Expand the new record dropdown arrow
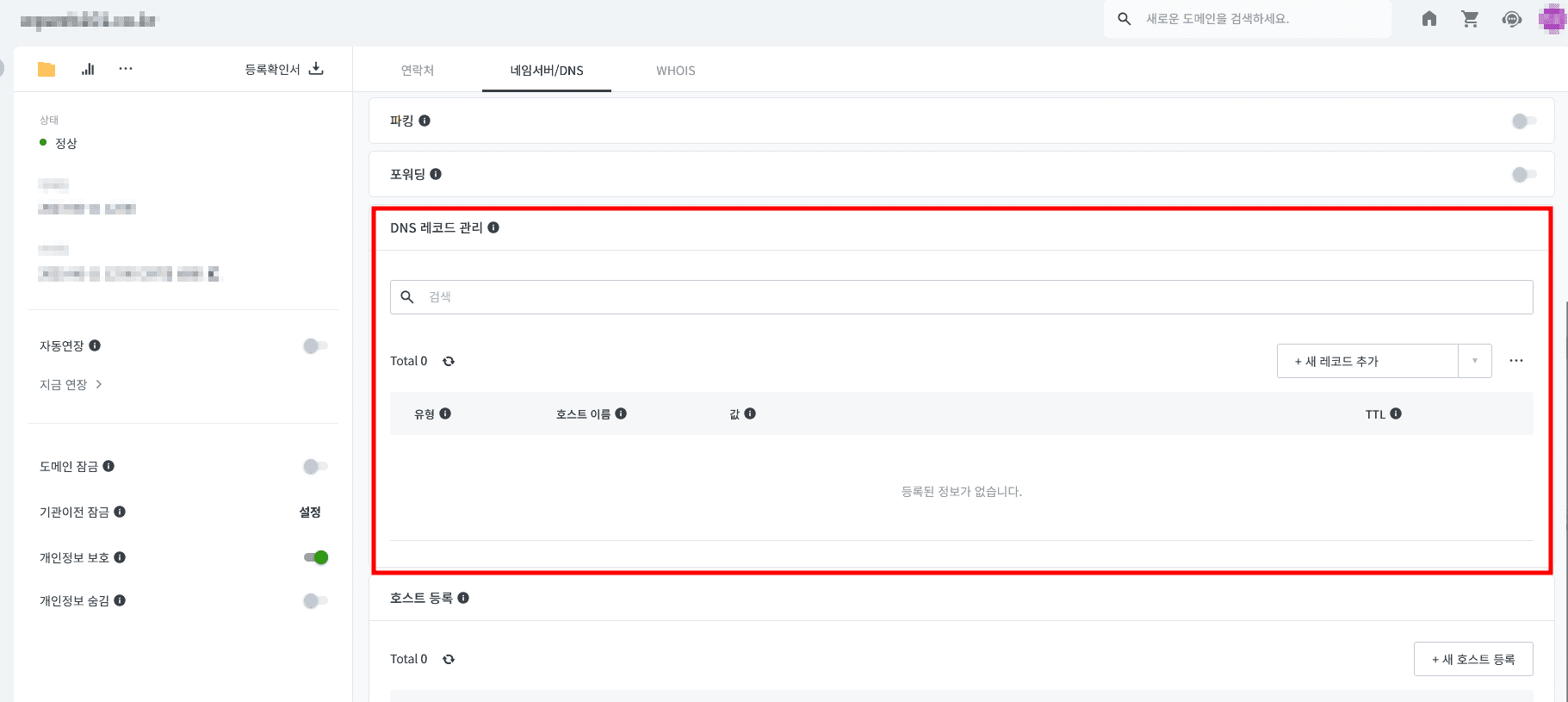This screenshot has height=702, width=1568. [1475, 361]
